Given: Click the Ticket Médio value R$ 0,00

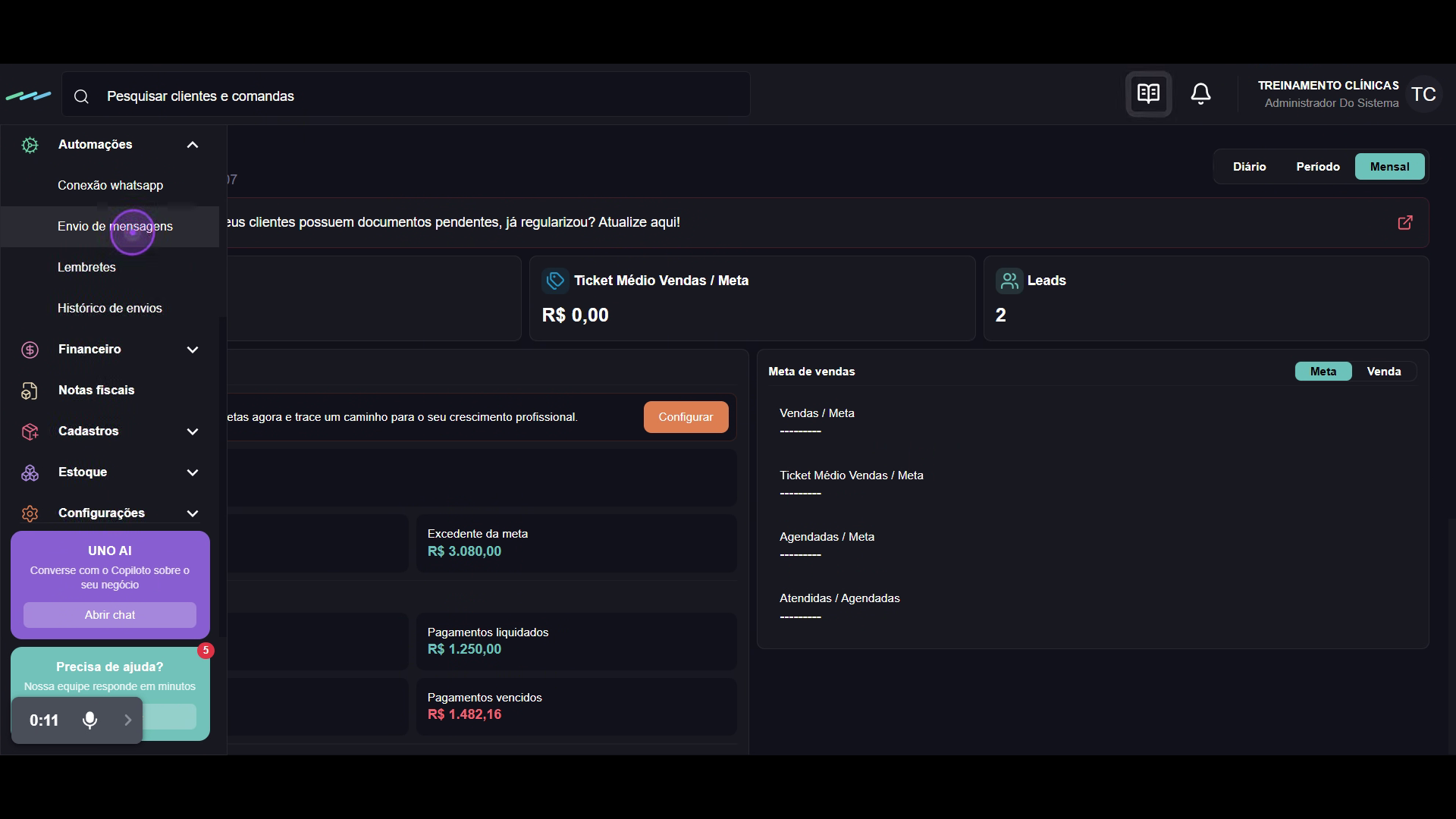Looking at the screenshot, I should [x=575, y=315].
